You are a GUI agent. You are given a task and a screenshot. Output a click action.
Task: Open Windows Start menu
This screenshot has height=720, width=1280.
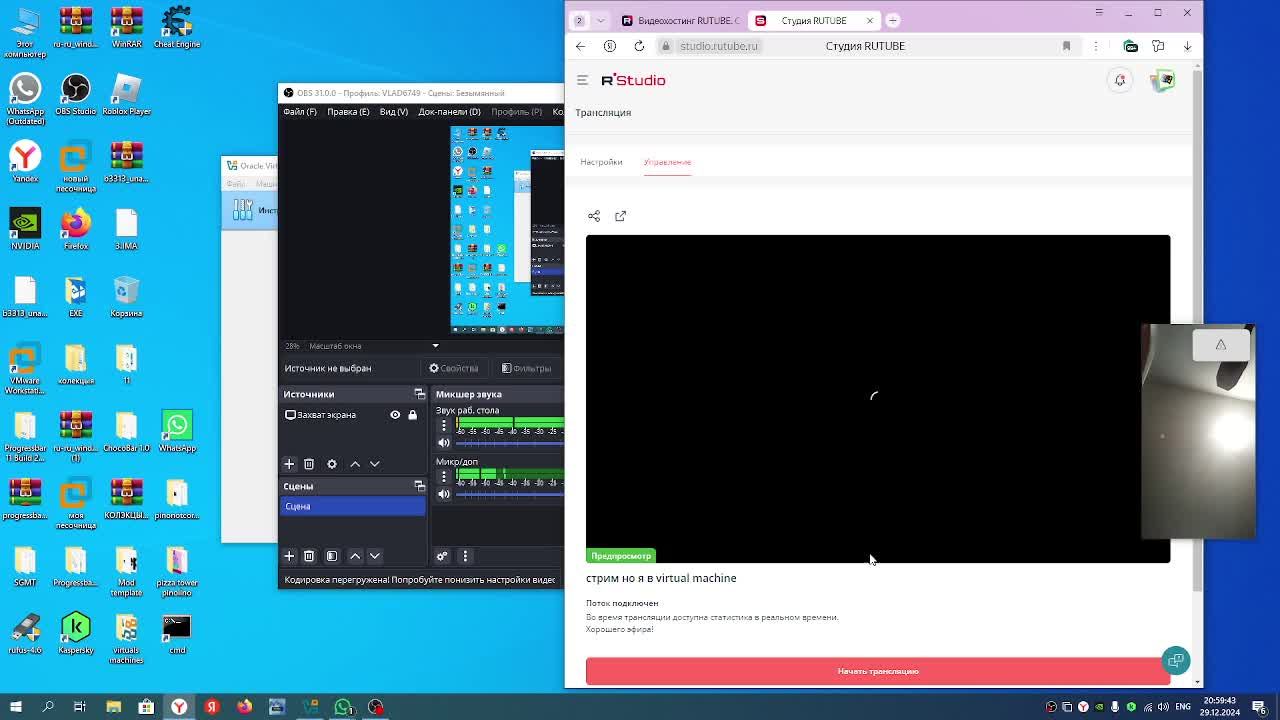coord(15,707)
